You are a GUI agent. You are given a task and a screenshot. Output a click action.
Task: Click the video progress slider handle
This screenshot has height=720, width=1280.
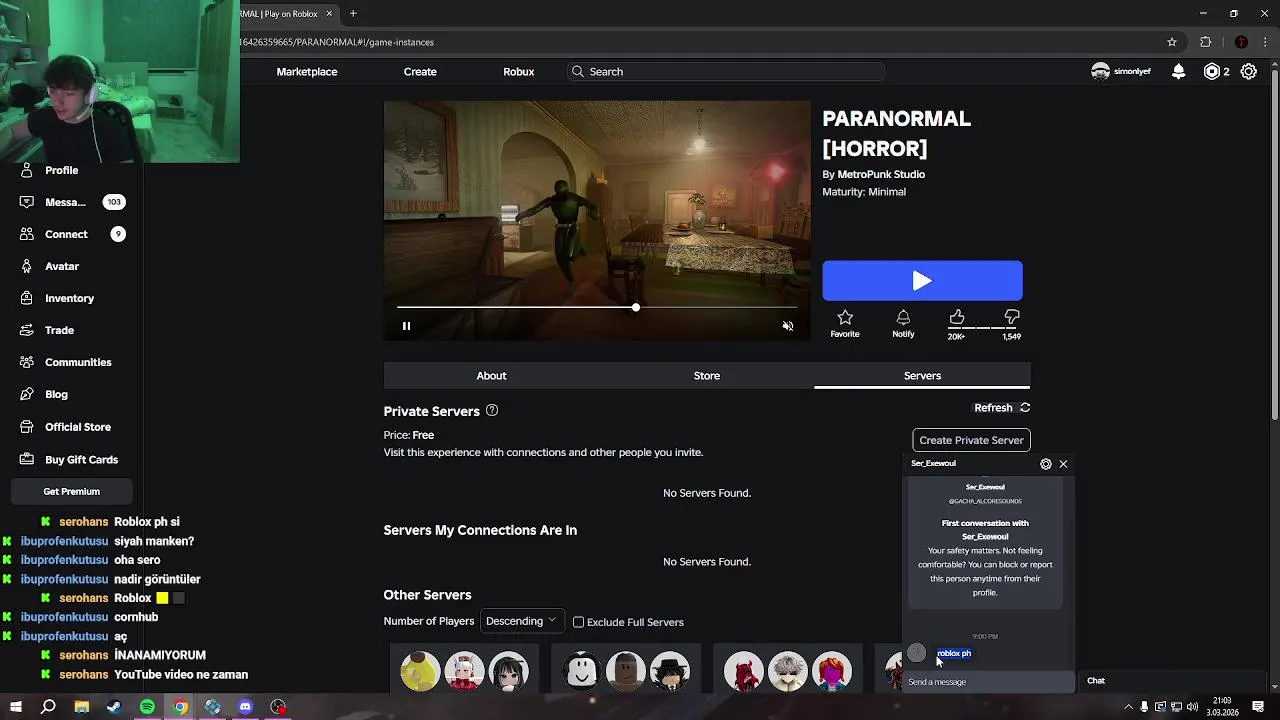click(x=636, y=307)
